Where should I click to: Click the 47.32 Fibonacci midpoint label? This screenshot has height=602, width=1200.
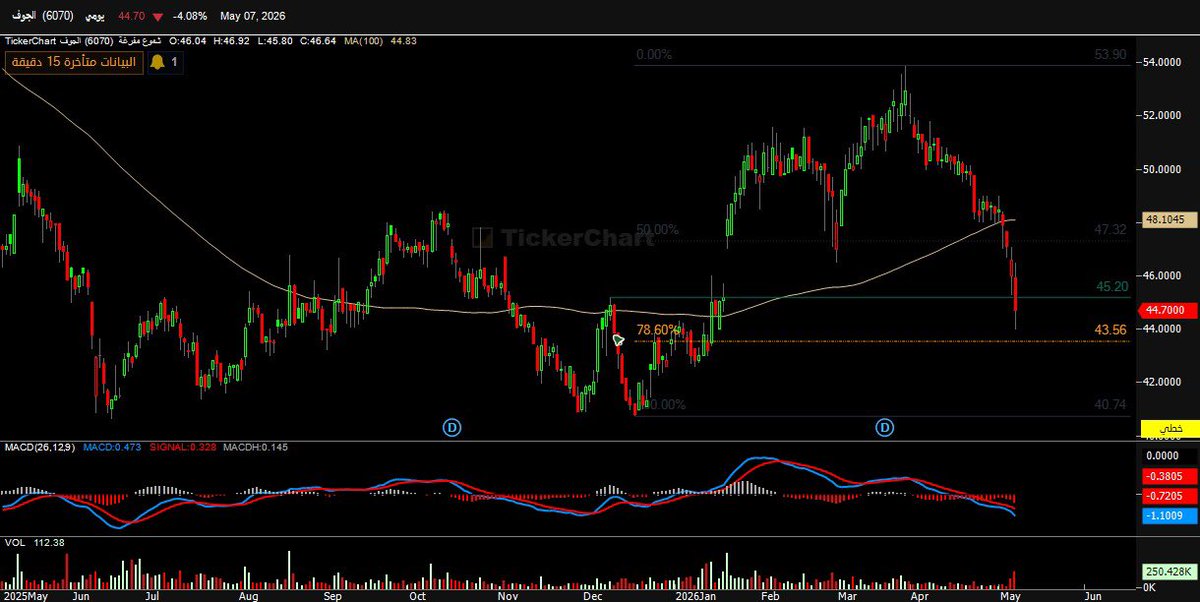pyautogui.click(x=1111, y=230)
